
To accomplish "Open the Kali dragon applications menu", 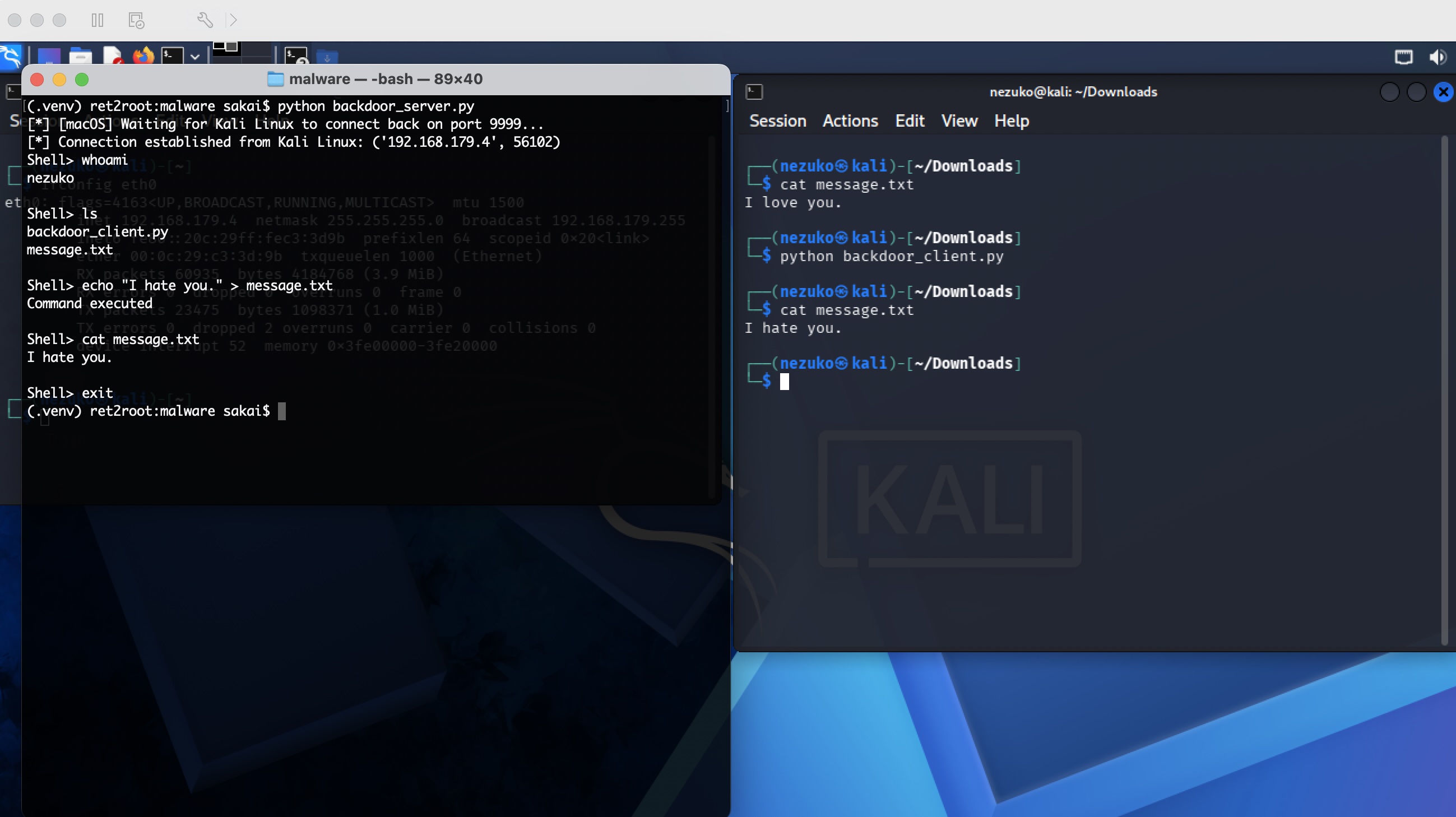I will (11, 57).
